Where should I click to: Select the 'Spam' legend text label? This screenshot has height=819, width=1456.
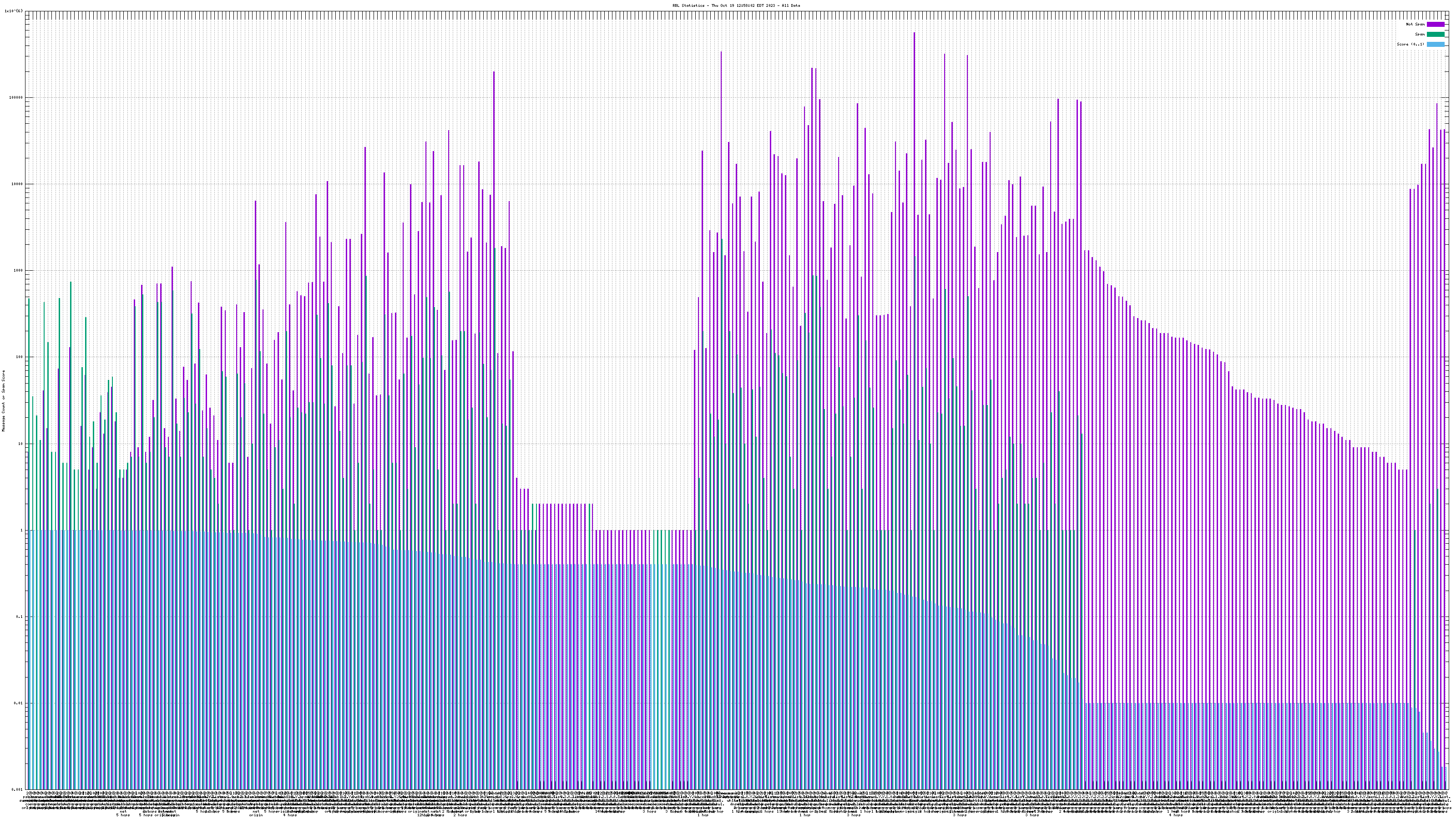click(1420, 35)
